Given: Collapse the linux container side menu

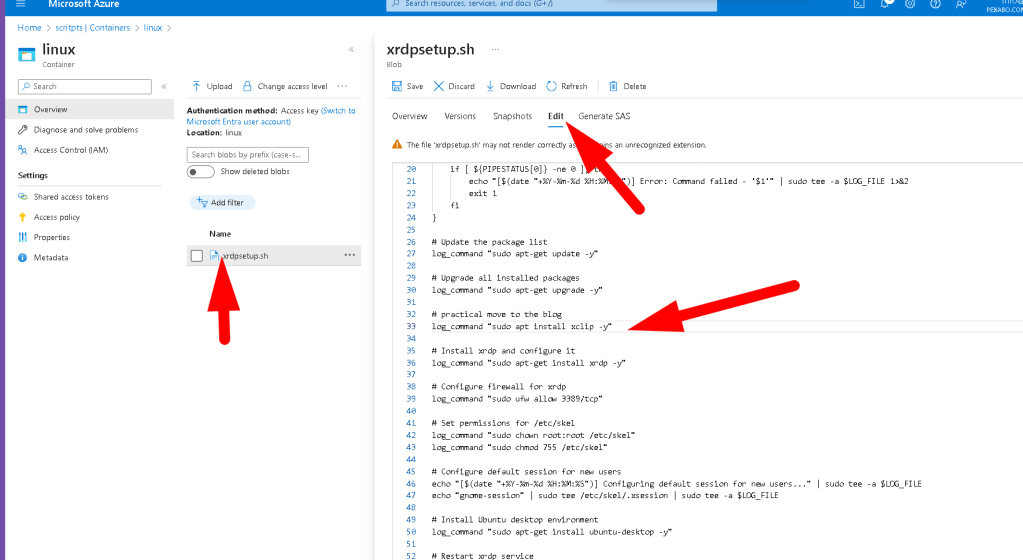Looking at the screenshot, I should point(164,86).
